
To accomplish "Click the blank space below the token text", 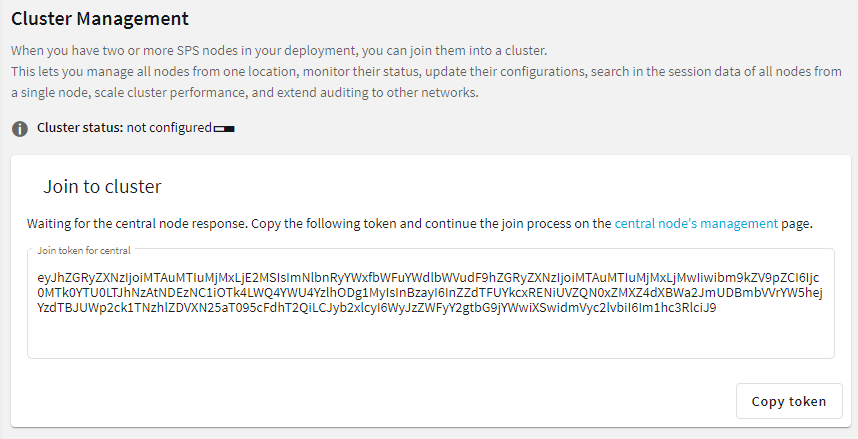I will tap(431, 337).
